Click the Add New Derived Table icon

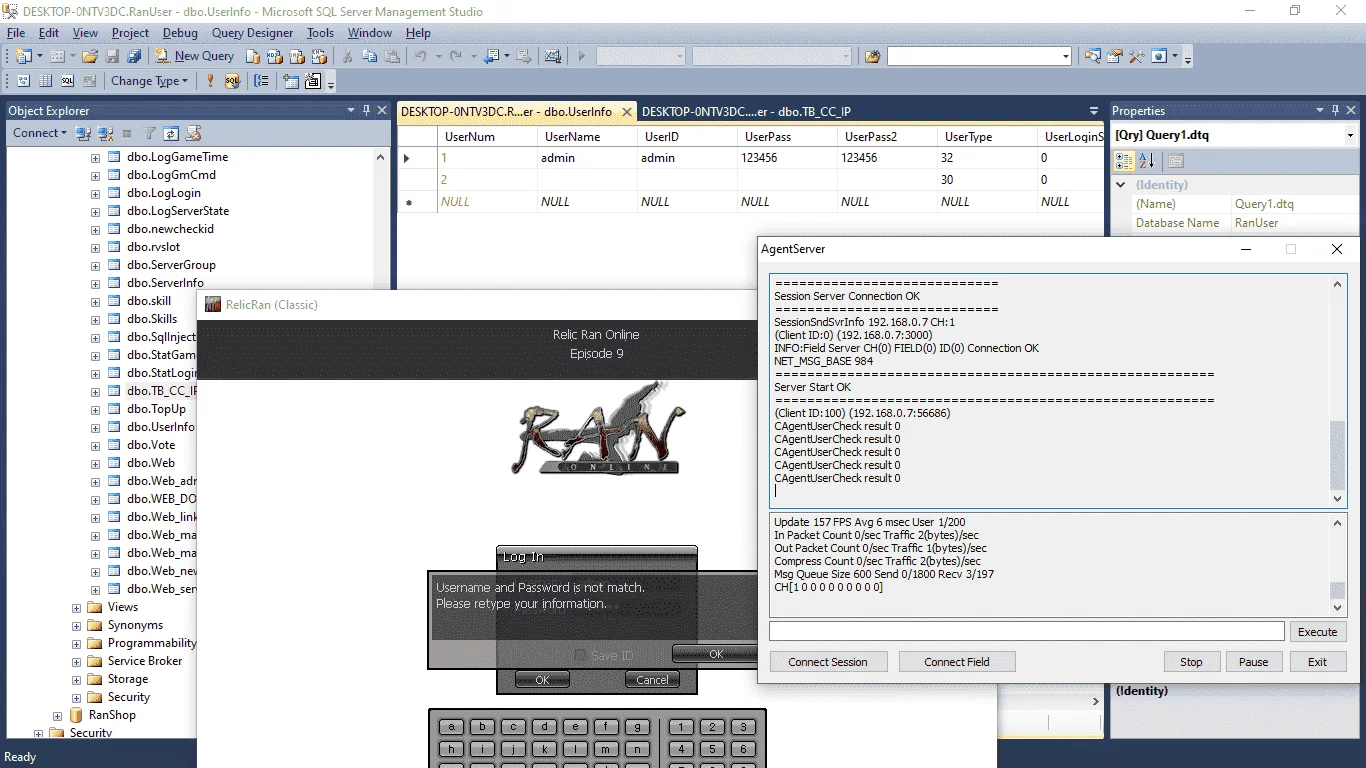click(x=313, y=81)
